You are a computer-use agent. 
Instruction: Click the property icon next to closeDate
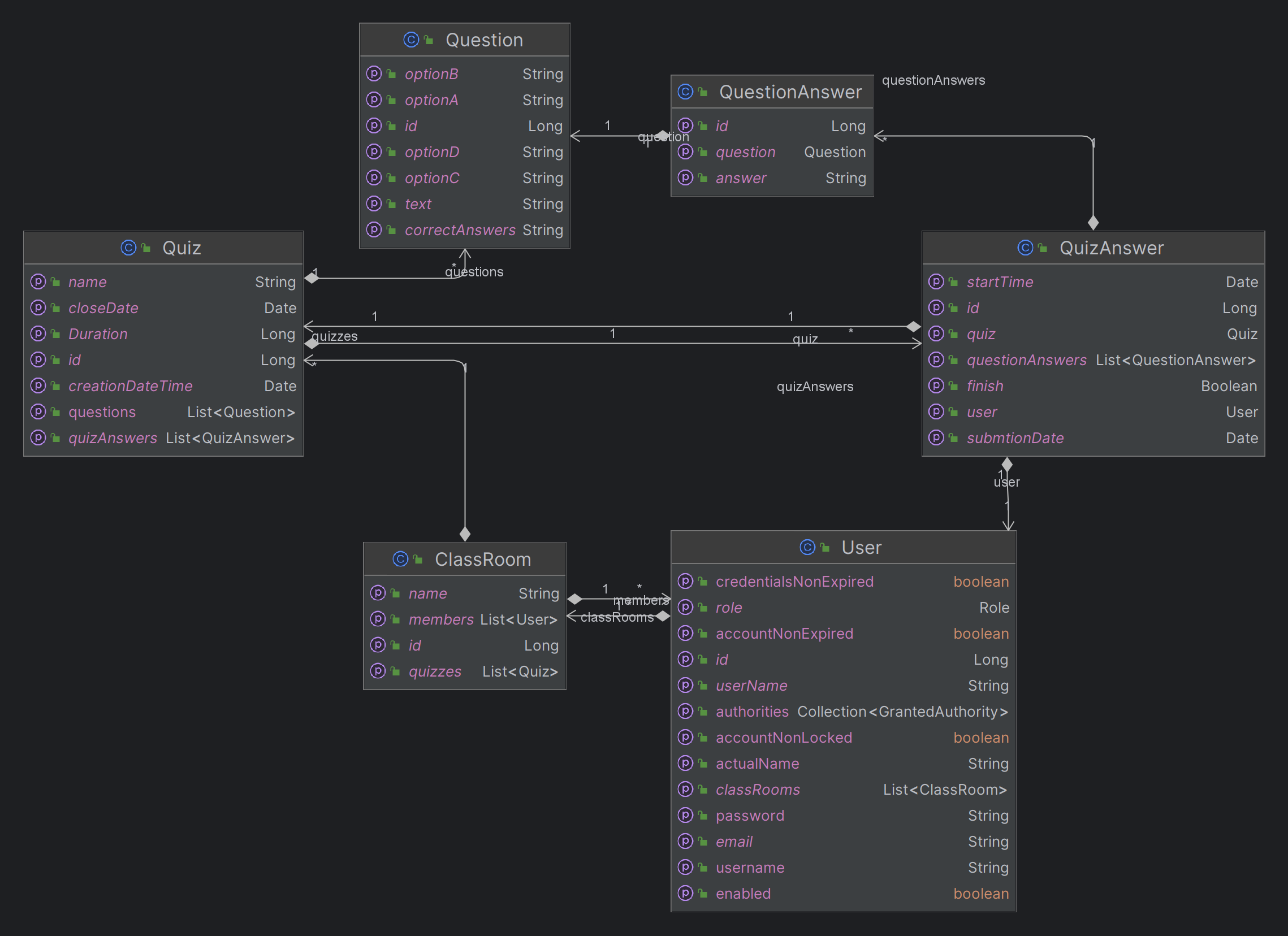[x=38, y=307]
